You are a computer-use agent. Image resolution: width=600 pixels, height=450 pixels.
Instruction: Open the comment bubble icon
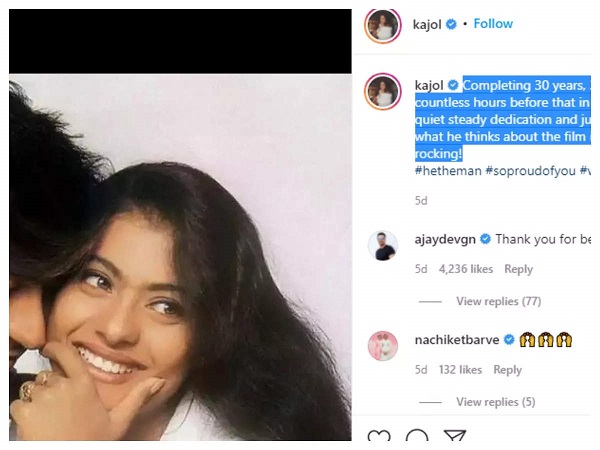tap(417, 439)
